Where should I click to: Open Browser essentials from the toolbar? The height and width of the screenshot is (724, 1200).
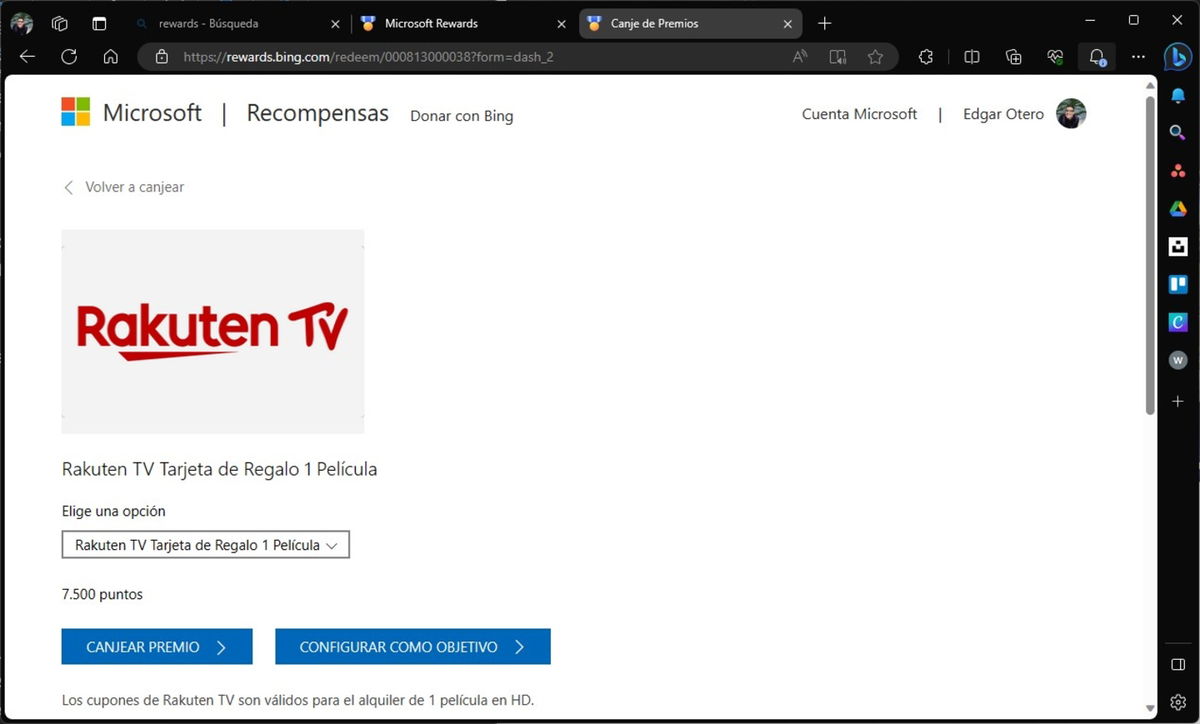pyautogui.click(x=1054, y=57)
